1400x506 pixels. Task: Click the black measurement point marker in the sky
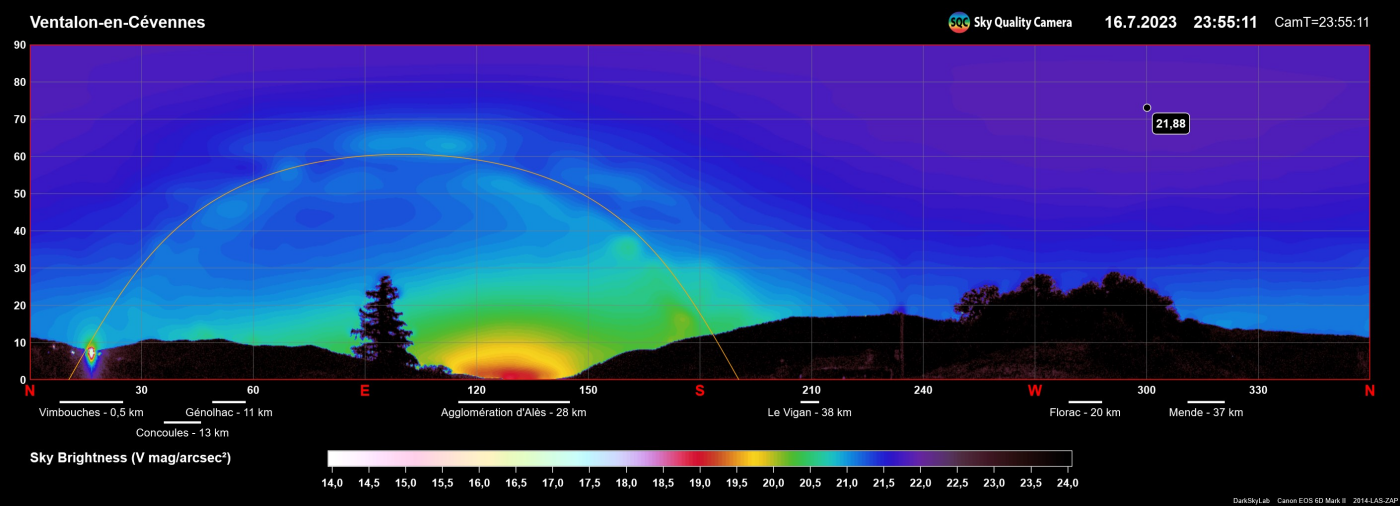click(x=1147, y=108)
